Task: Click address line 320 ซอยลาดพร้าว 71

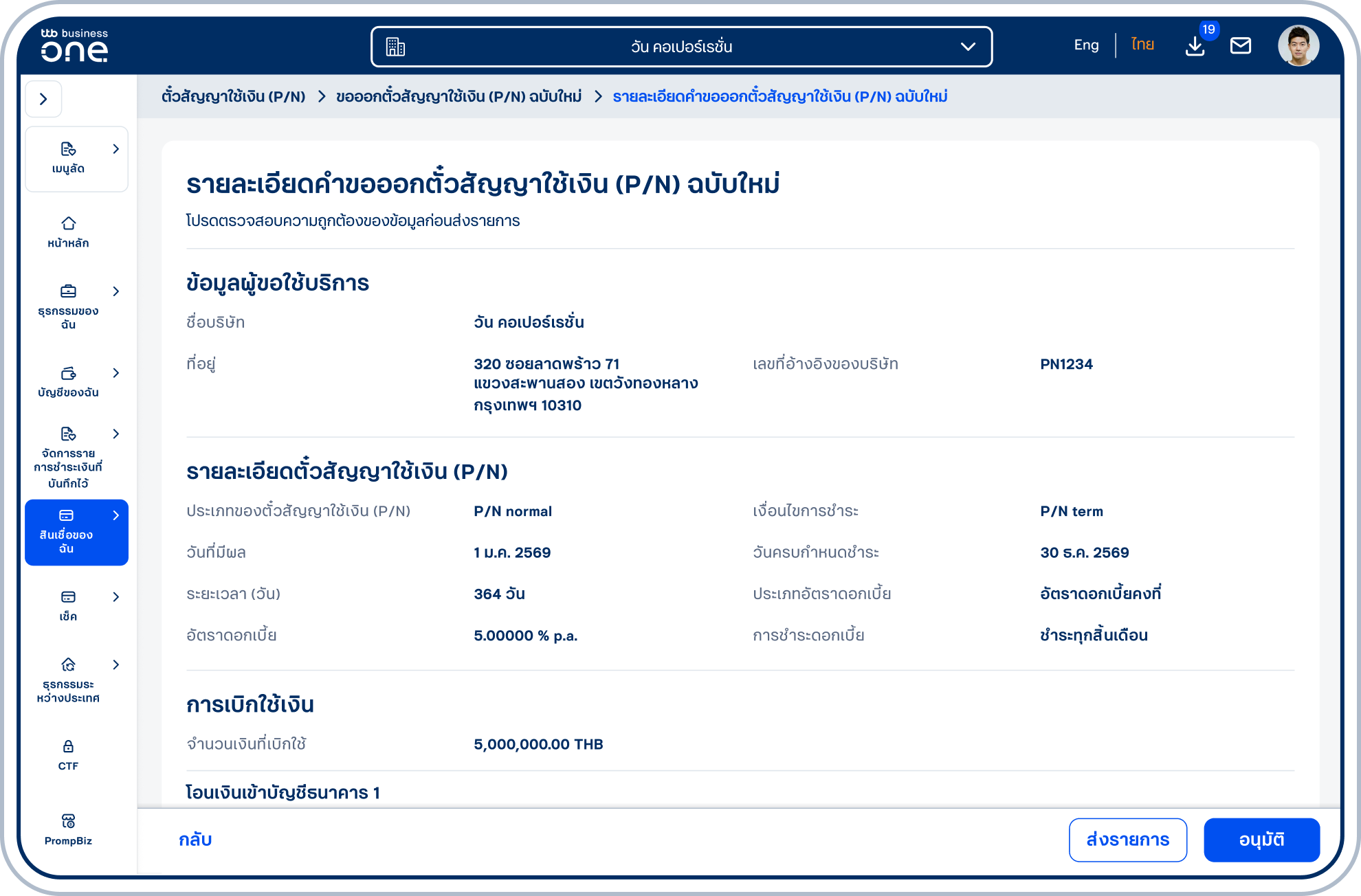Action: click(546, 364)
